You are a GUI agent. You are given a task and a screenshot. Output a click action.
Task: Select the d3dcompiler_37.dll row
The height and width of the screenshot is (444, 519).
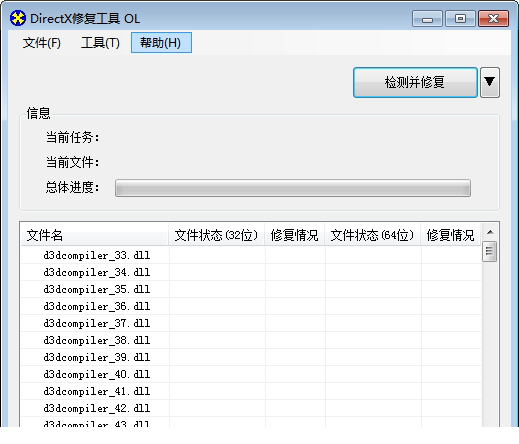pos(251,323)
